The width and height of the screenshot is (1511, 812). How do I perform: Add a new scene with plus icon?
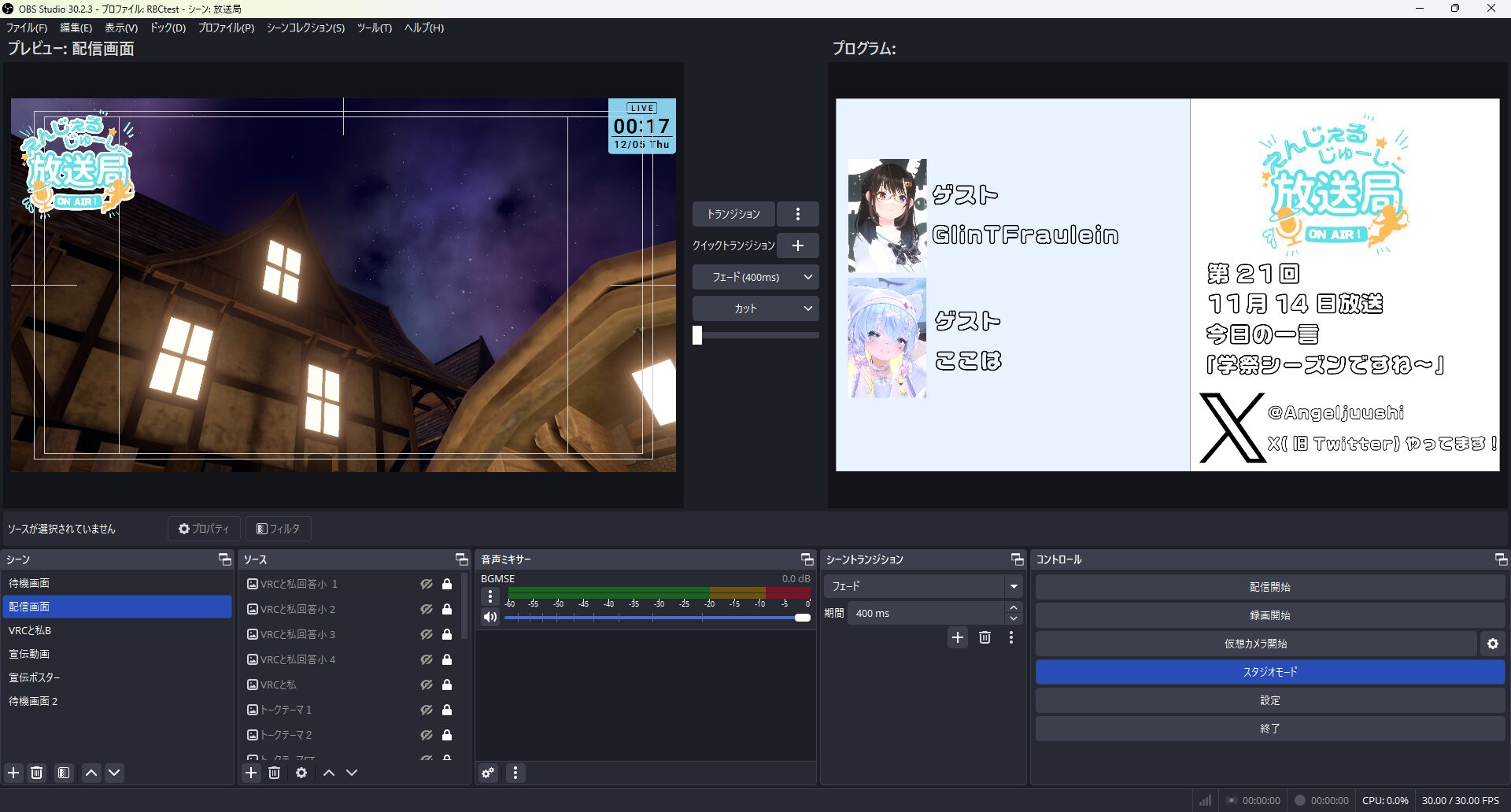click(13, 773)
